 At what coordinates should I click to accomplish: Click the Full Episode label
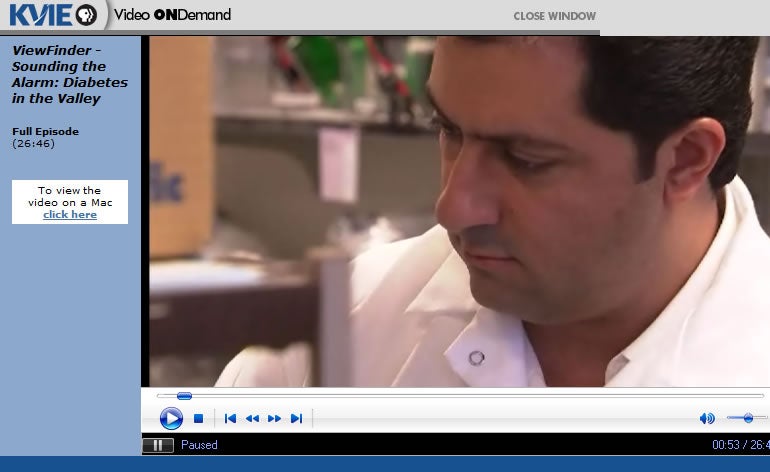45,132
